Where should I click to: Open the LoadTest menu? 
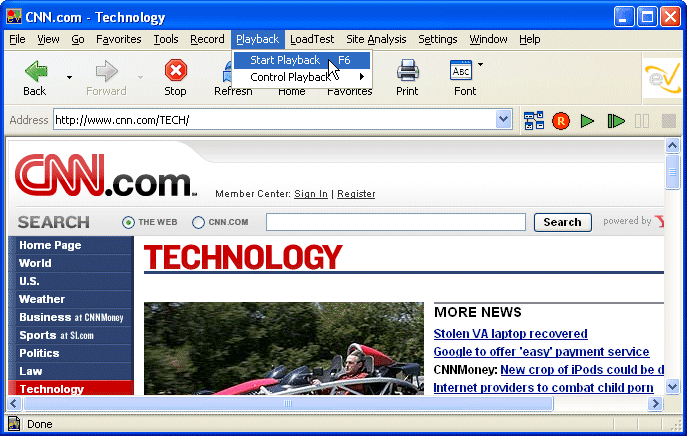coord(312,39)
